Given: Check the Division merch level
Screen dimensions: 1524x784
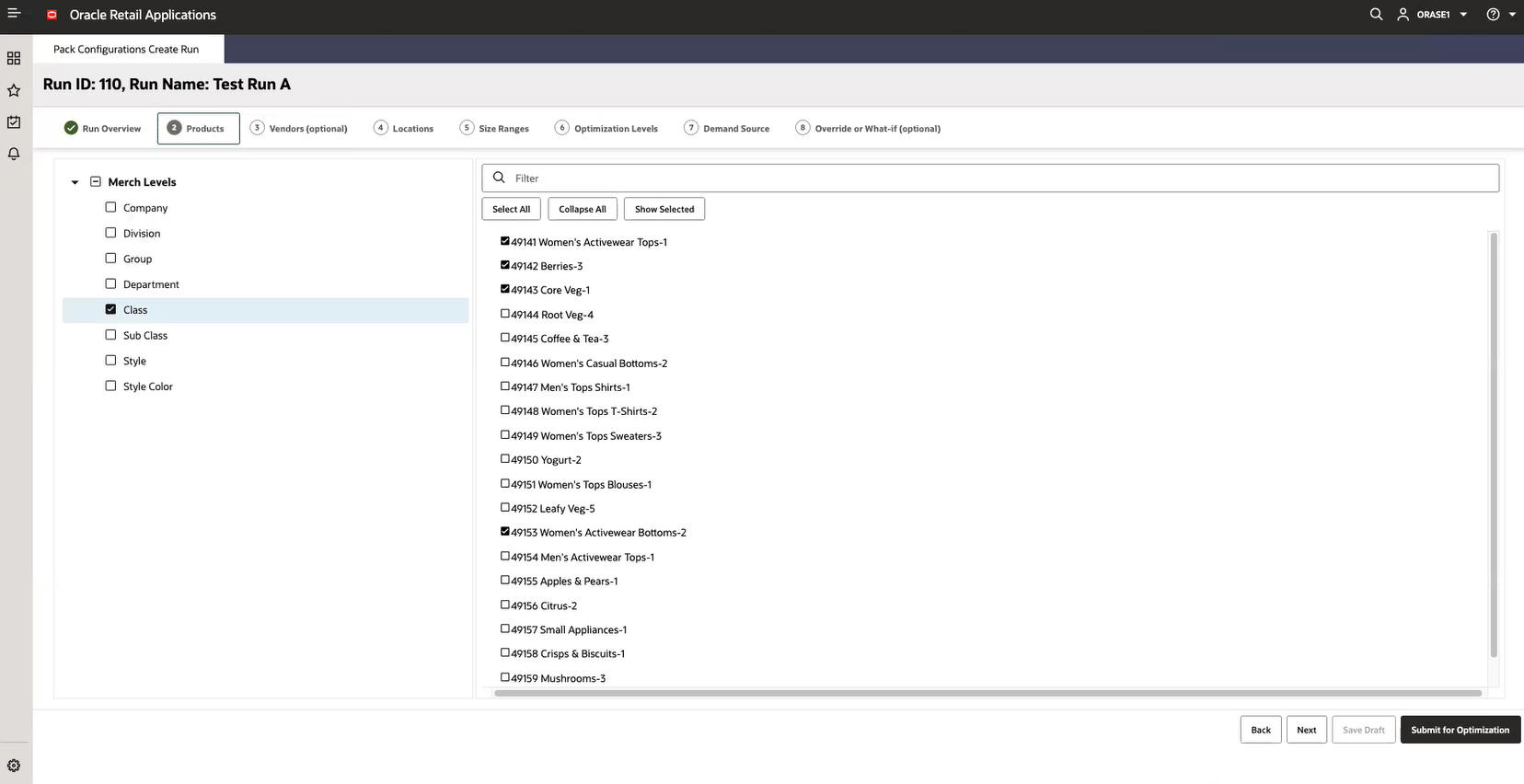Looking at the screenshot, I should (110, 233).
